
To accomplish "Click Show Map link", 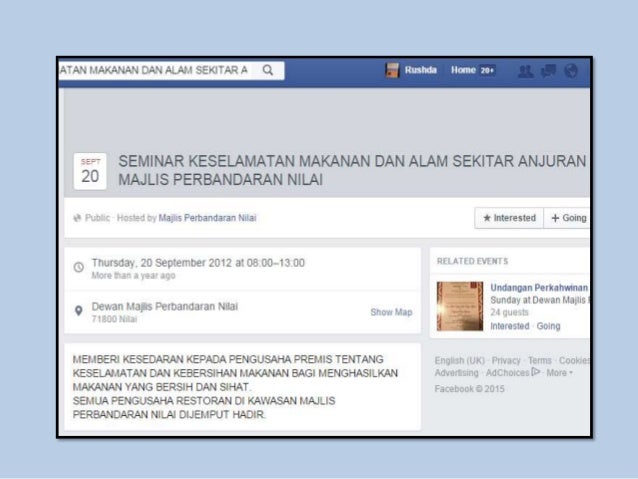I will coord(391,312).
